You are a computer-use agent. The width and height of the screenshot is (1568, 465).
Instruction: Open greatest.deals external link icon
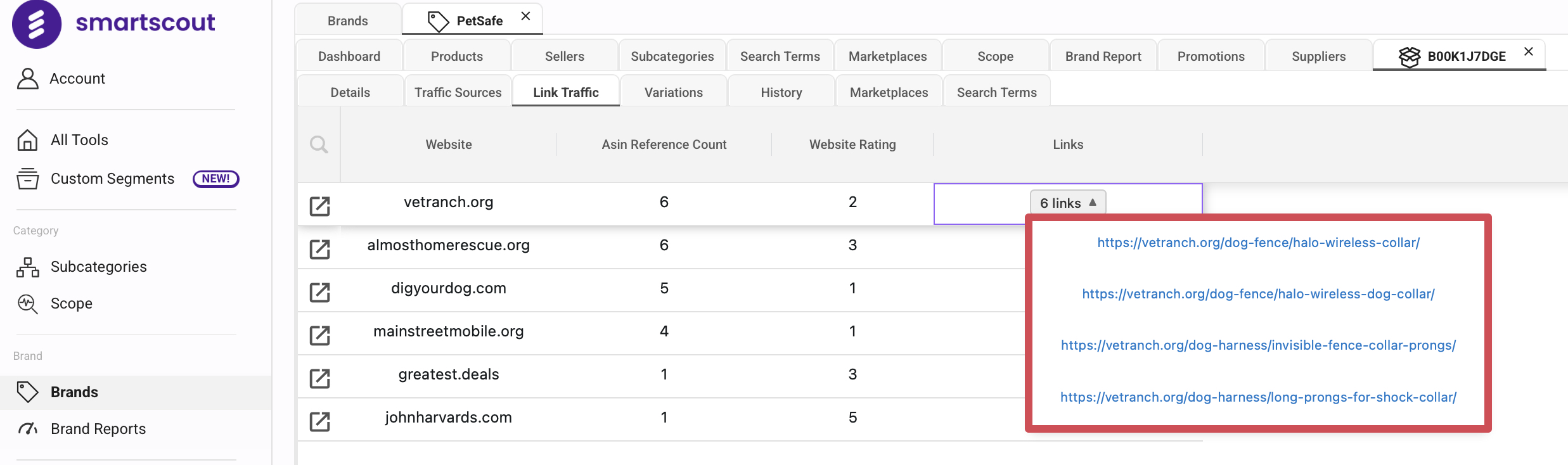[319, 378]
